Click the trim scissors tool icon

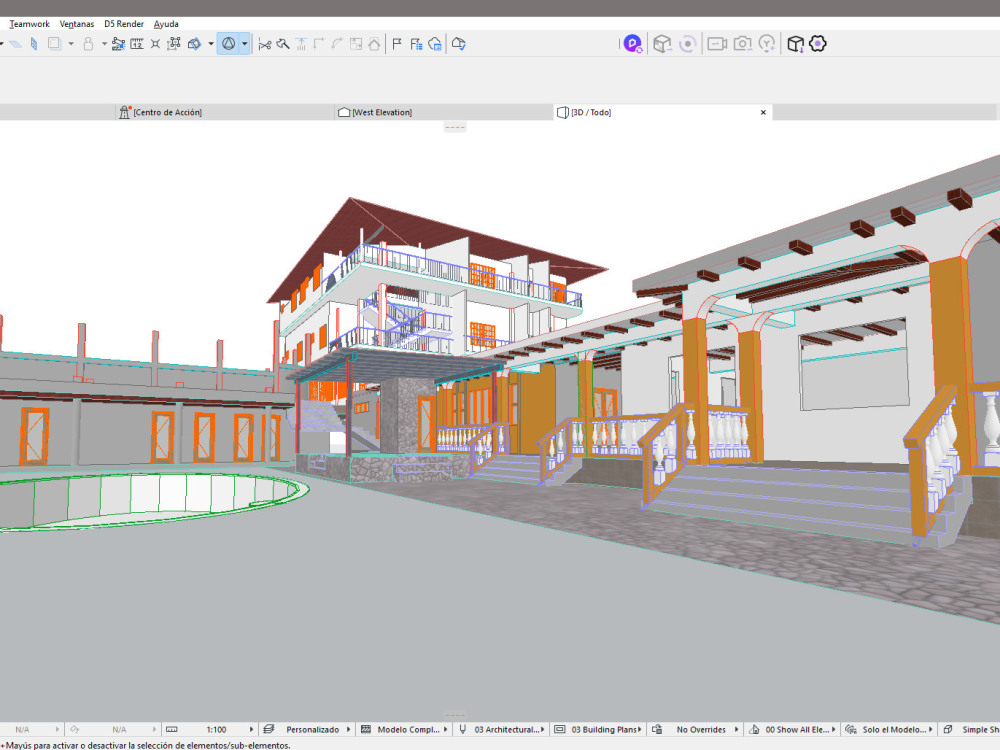[x=265, y=44]
